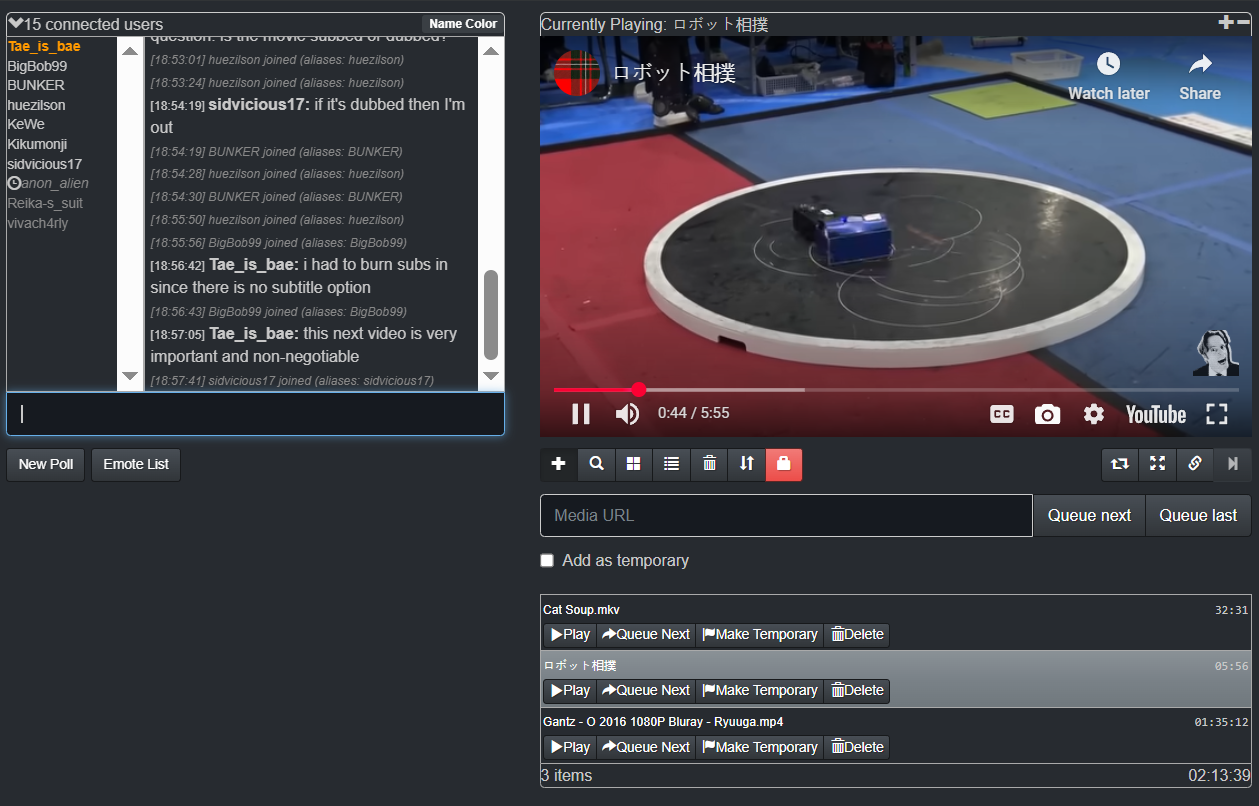Click the retweet-style reload media icon
The width and height of the screenshot is (1259, 806).
click(x=1120, y=464)
